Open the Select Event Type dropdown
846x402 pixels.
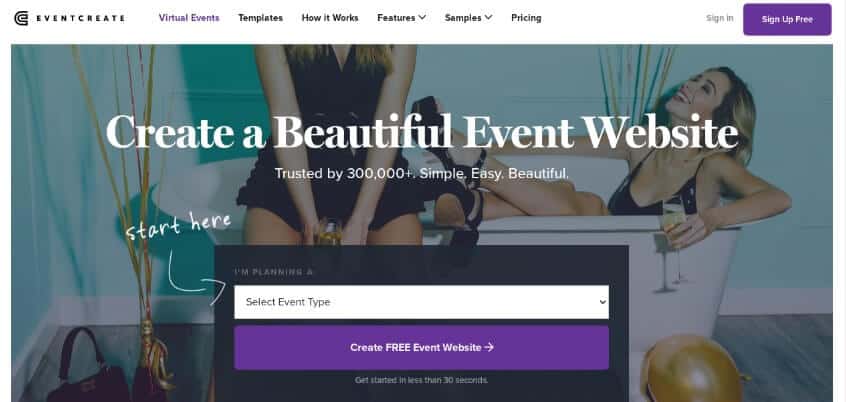[421, 302]
